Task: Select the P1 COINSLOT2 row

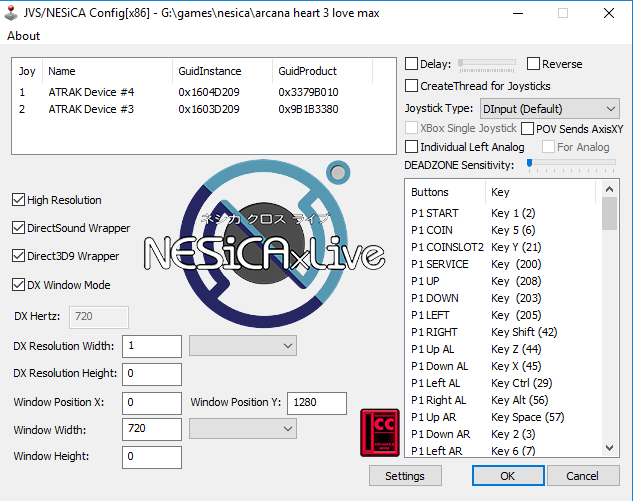Action: (503, 247)
